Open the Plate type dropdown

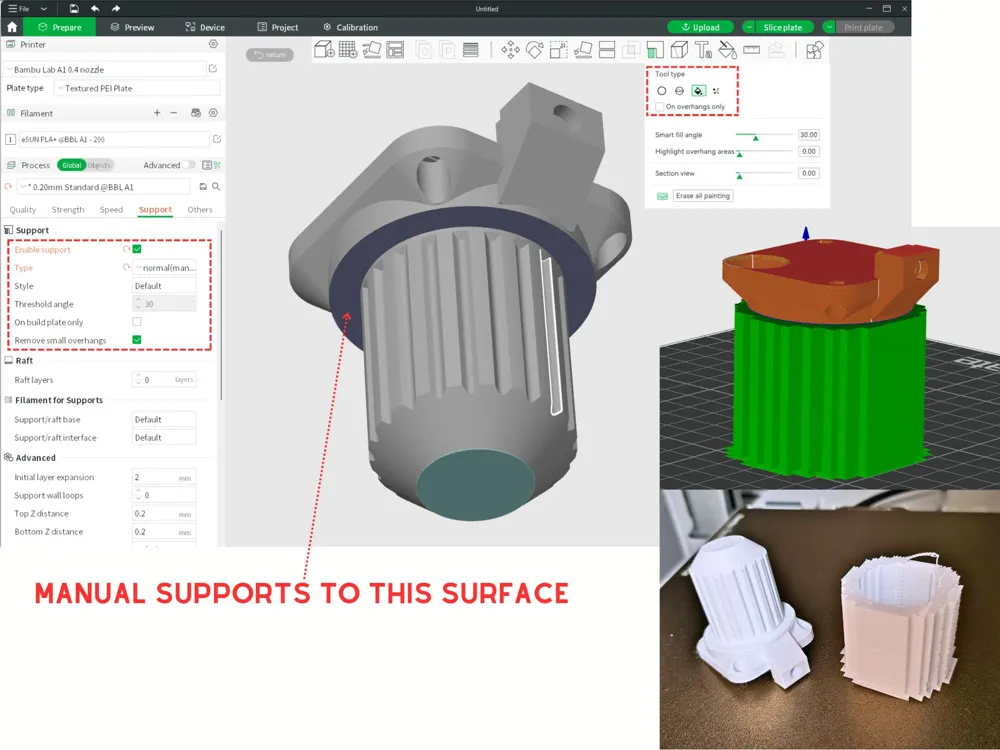(135, 89)
